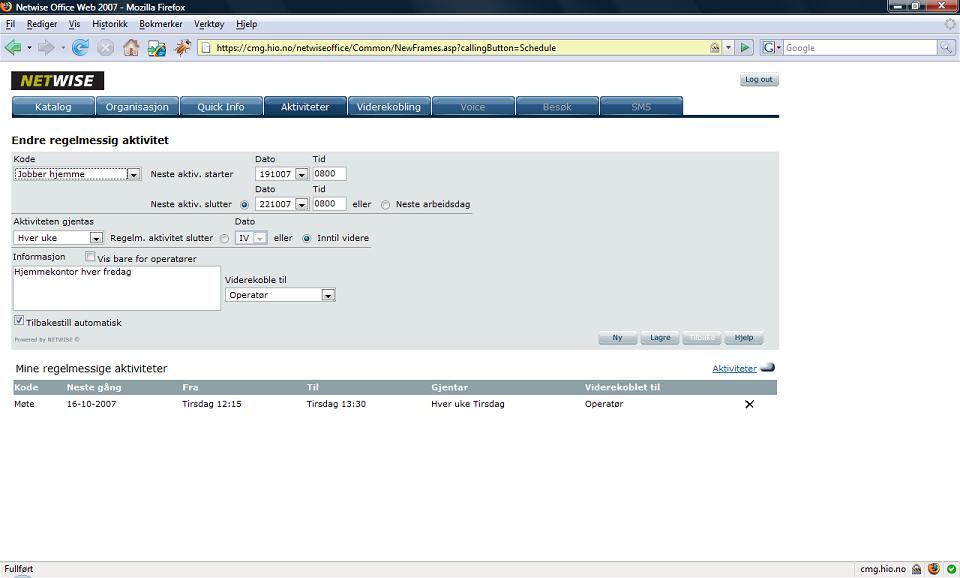This screenshot has width=960, height=578.
Task: Reload the page with the refresh icon
Action: point(80,47)
